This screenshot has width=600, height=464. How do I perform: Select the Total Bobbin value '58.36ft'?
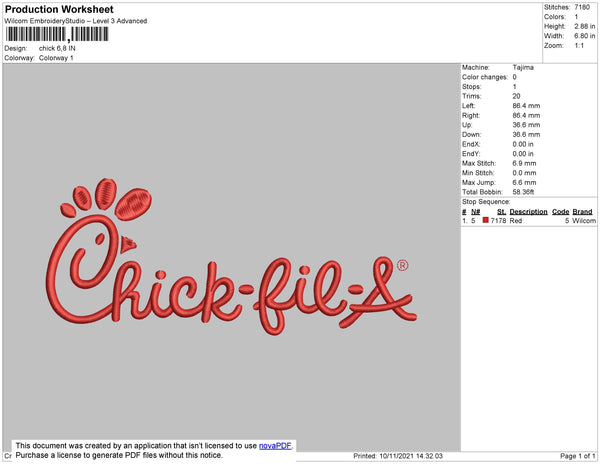click(x=523, y=192)
